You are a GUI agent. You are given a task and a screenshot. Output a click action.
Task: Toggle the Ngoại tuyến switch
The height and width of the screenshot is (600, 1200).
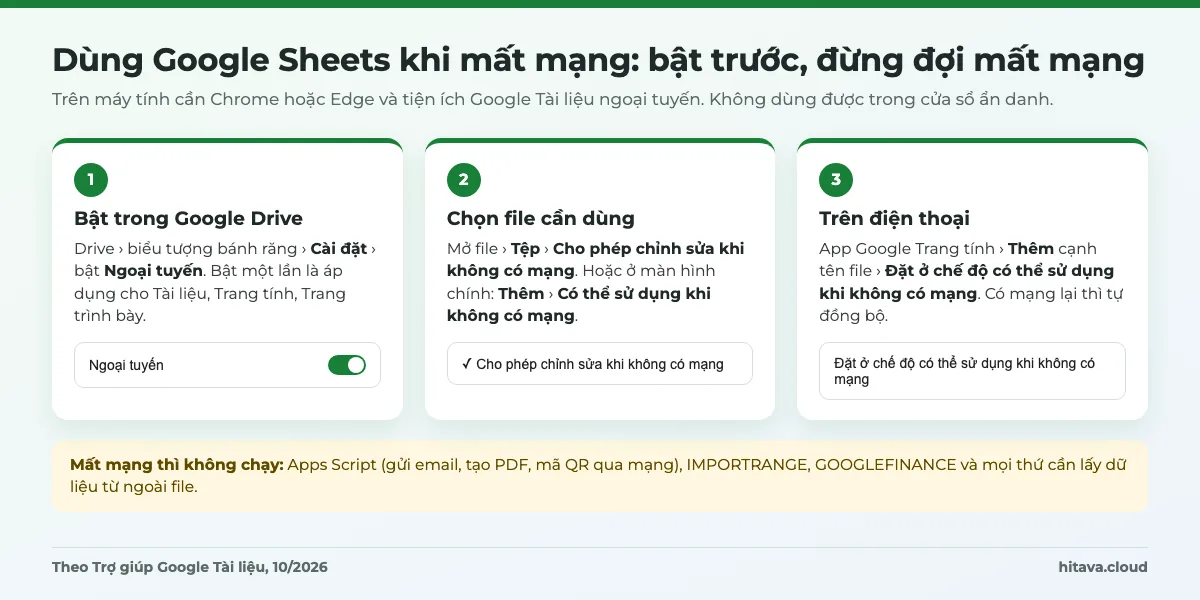(x=347, y=365)
